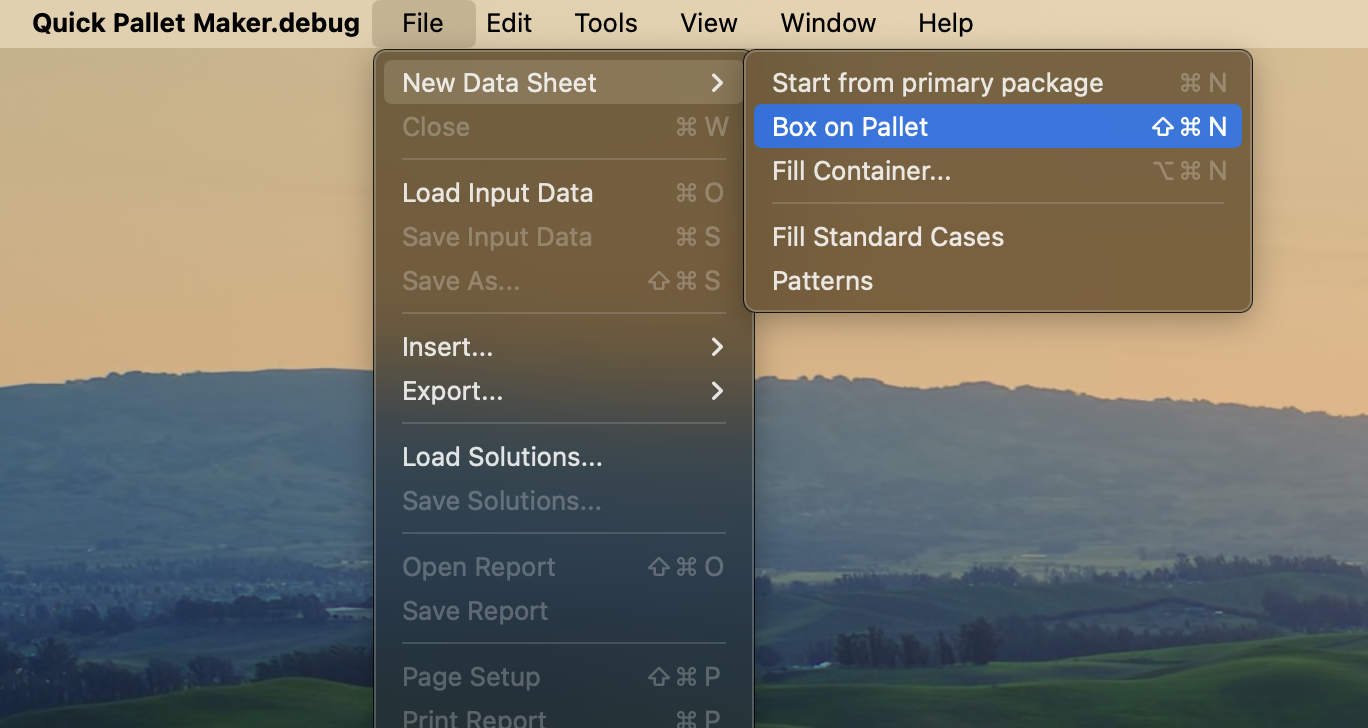1368x728 pixels.
Task: Open the Tools menu
Action: click(x=606, y=23)
